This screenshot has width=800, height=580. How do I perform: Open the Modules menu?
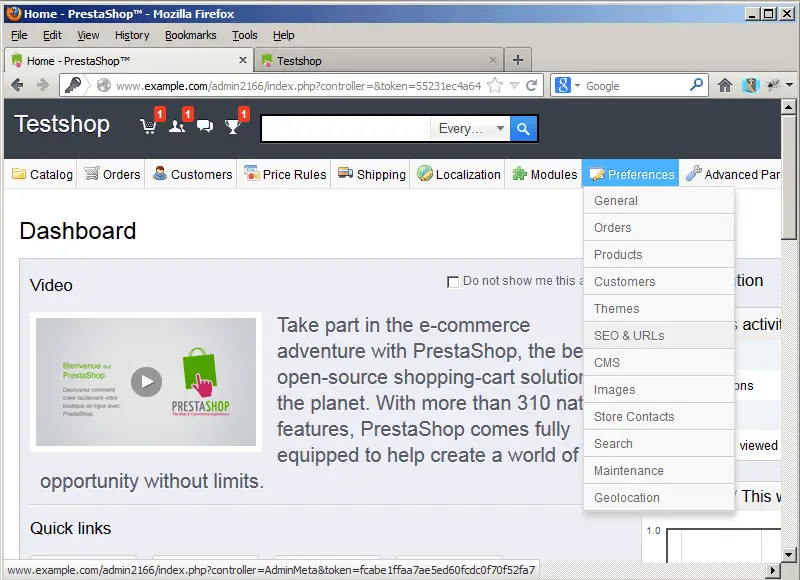pos(544,174)
